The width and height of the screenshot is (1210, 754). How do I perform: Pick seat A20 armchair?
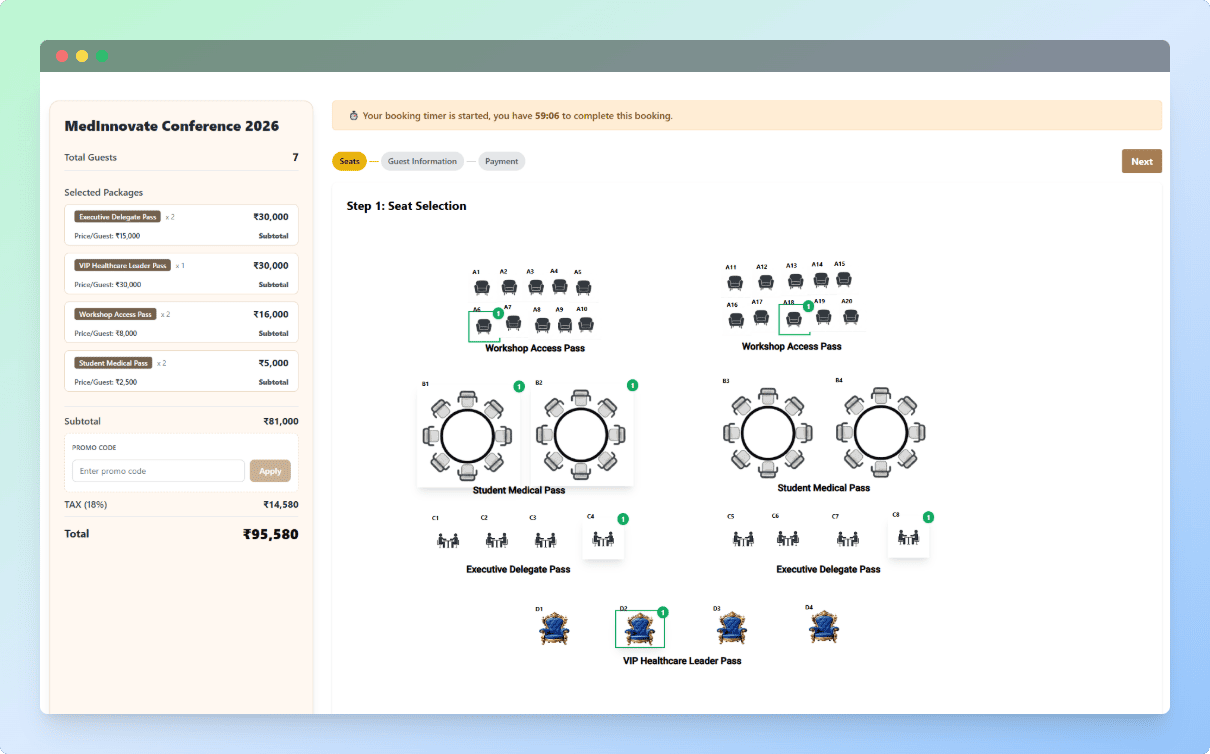[x=851, y=316]
